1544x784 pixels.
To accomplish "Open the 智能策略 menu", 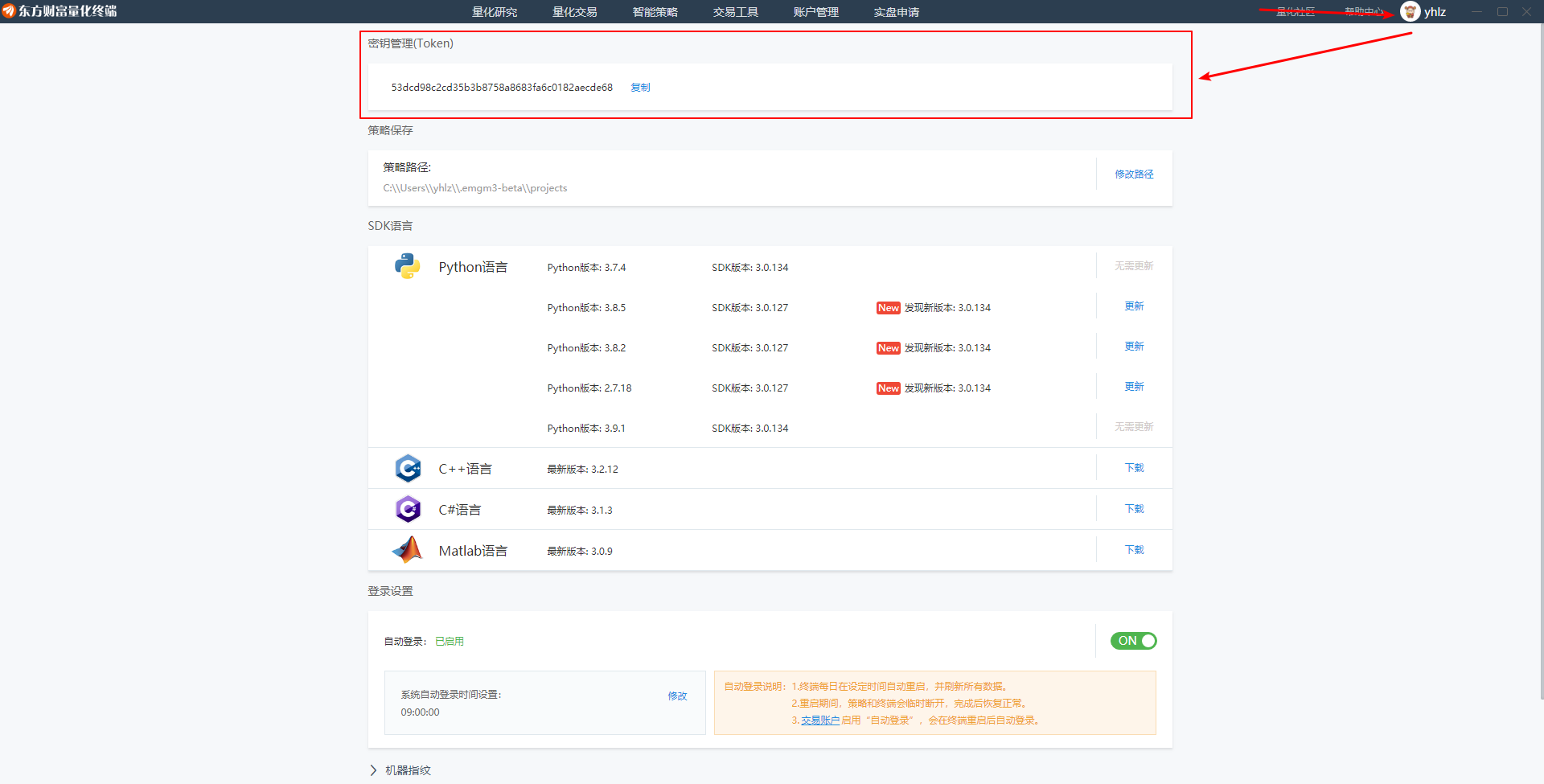I will click(655, 12).
